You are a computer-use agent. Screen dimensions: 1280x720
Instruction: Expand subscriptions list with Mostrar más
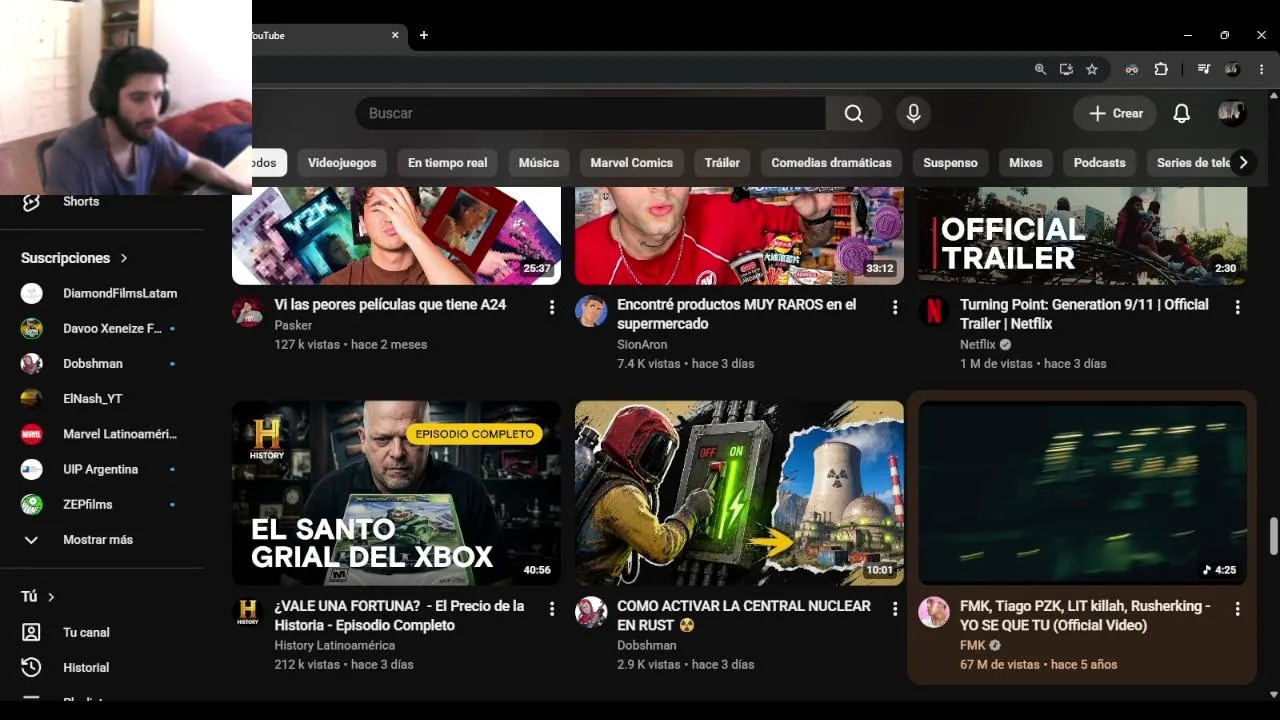(100, 539)
